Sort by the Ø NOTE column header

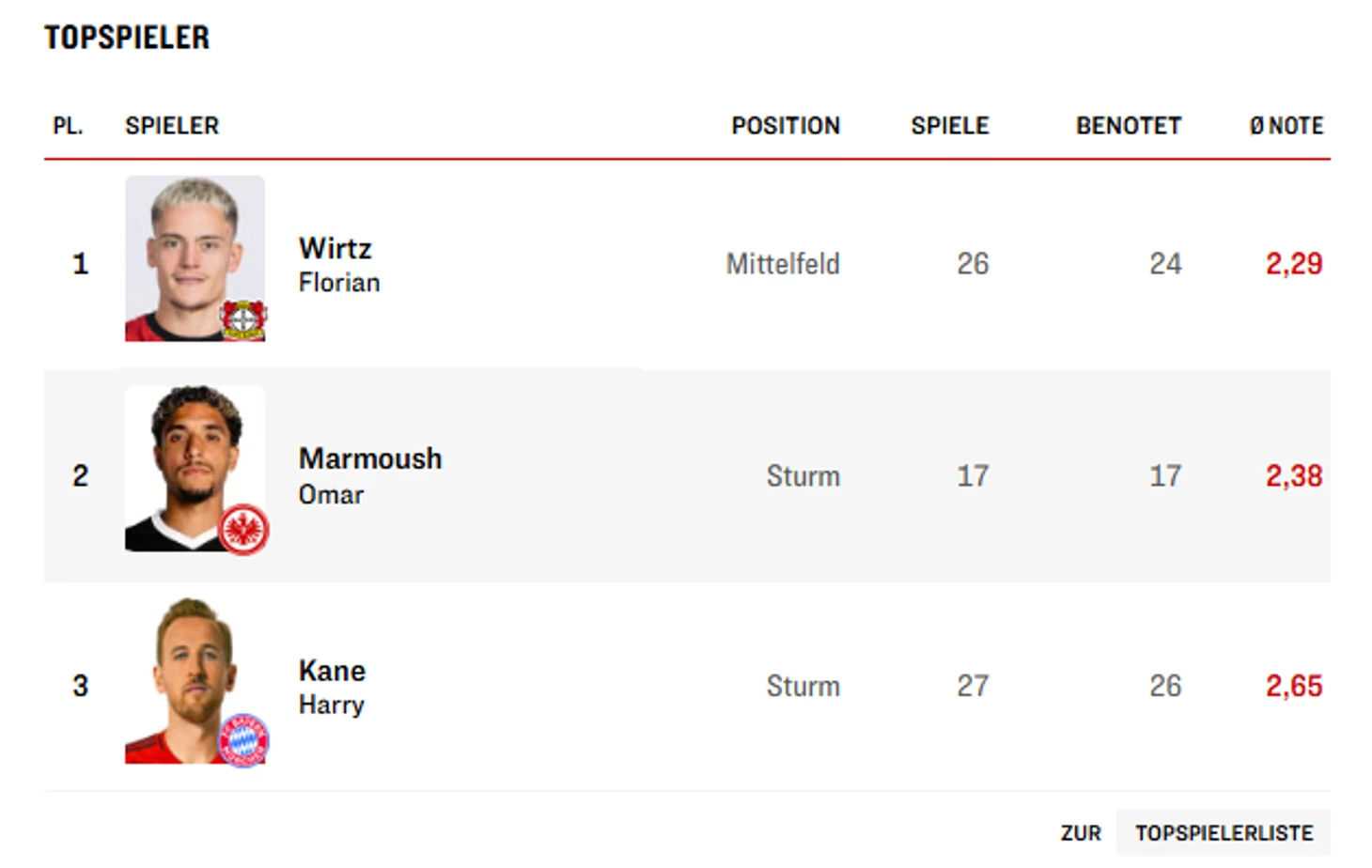coord(1286,126)
